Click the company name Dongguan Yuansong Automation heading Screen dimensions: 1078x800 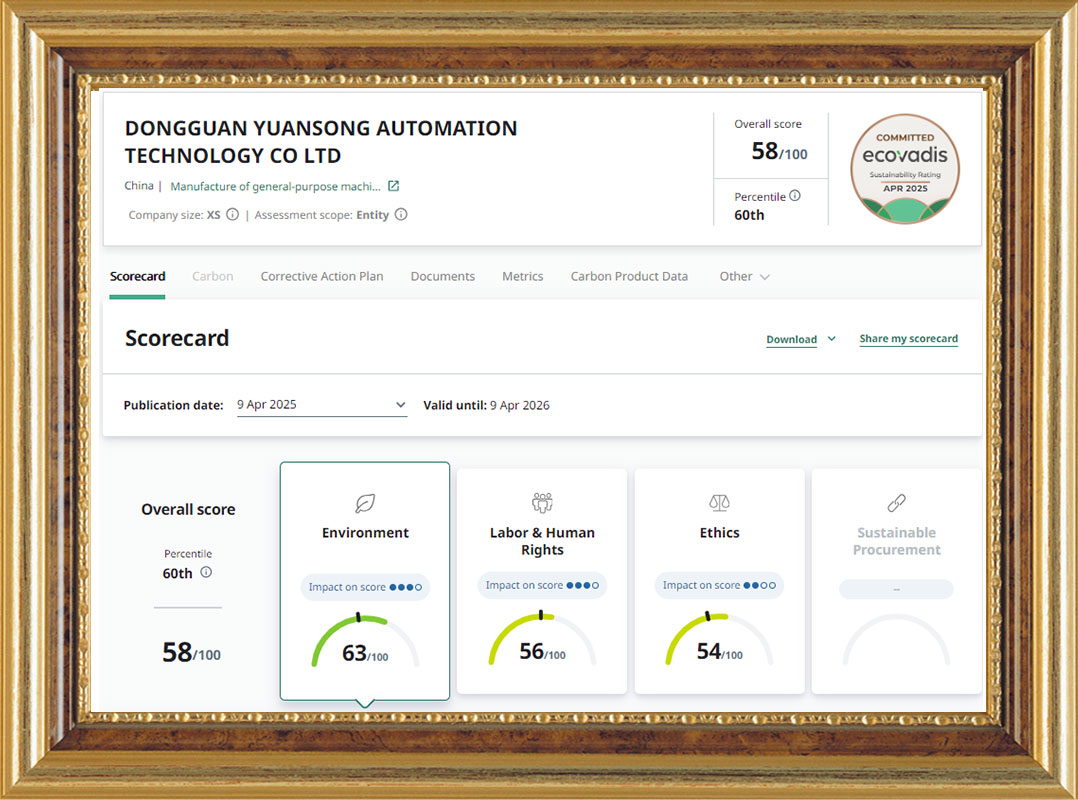tap(320, 142)
